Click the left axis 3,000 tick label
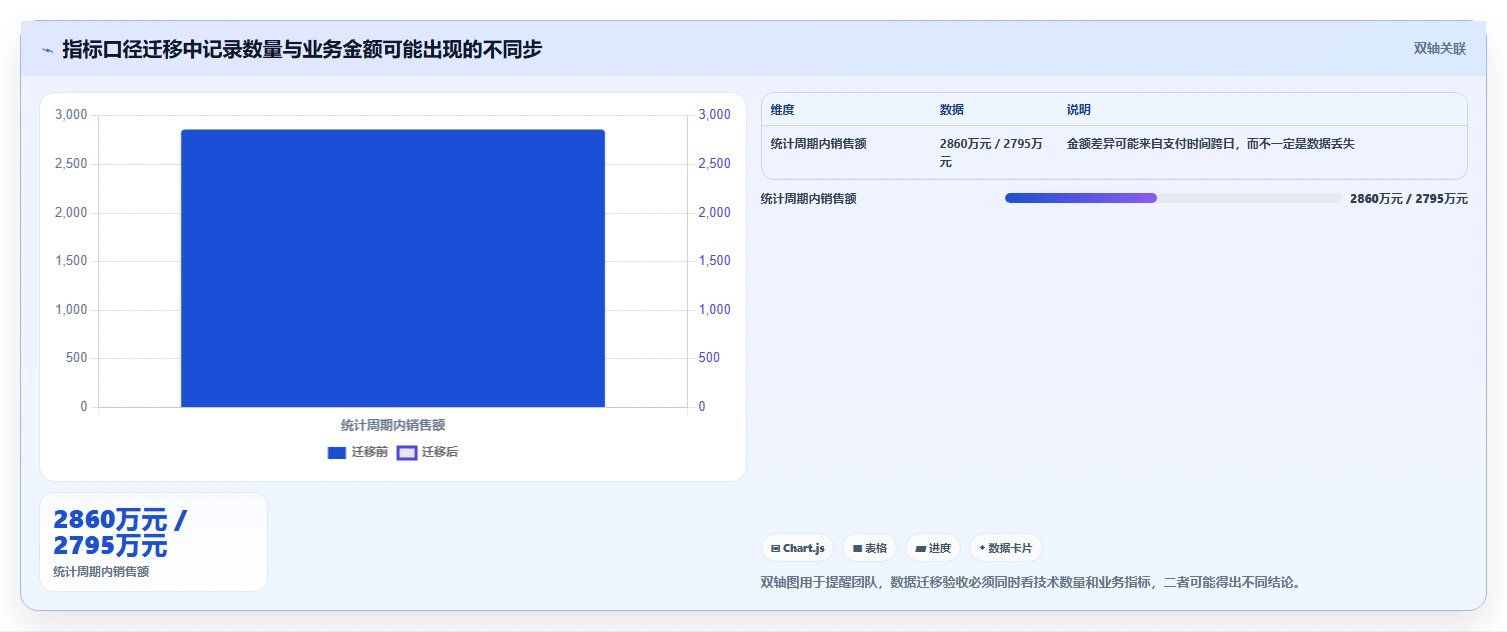The height and width of the screenshot is (632, 1507). click(x=71, y=115)
